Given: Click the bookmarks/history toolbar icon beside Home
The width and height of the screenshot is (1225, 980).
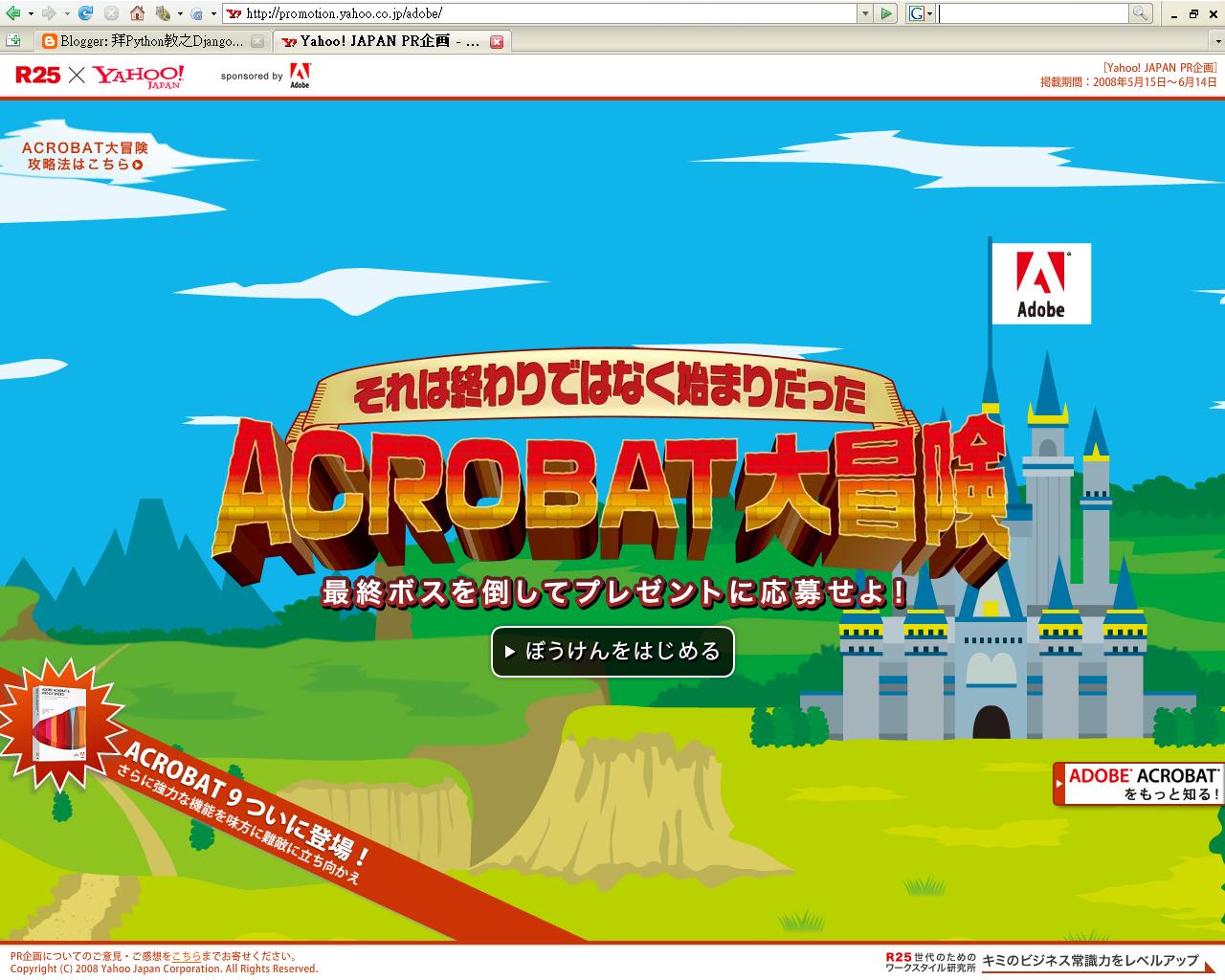Looking at the screenshot, I should (162, 13).
